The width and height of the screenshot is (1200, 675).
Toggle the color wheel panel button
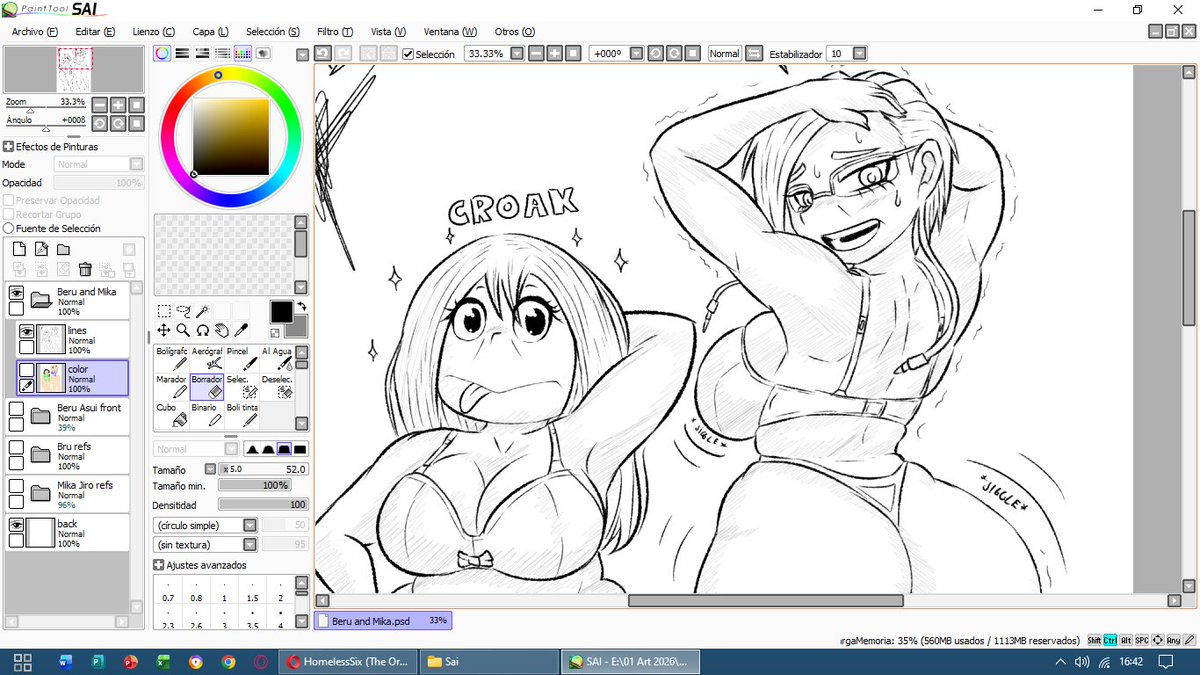[x=162, y=54]
